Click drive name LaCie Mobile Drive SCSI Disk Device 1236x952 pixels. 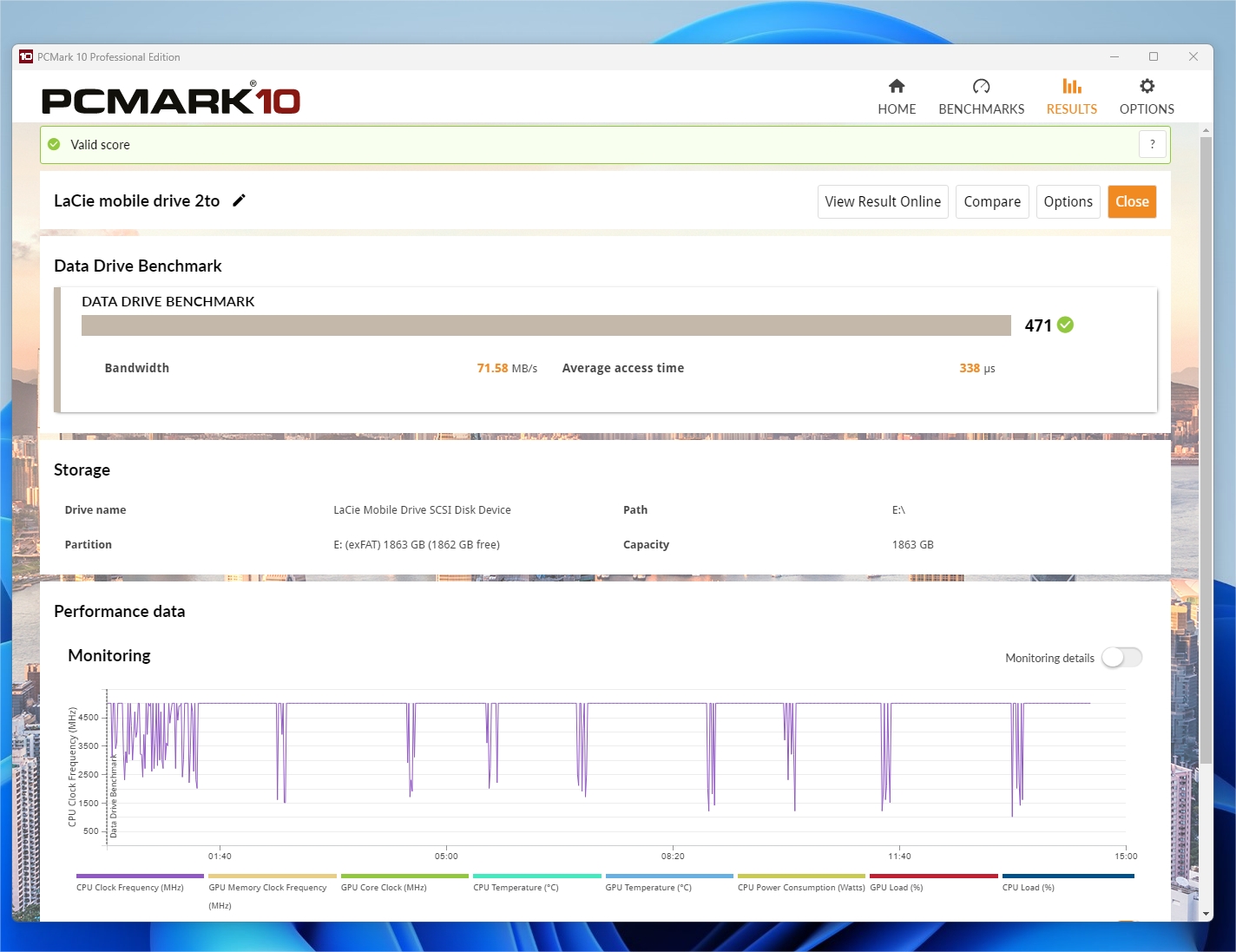click(422, 509)
